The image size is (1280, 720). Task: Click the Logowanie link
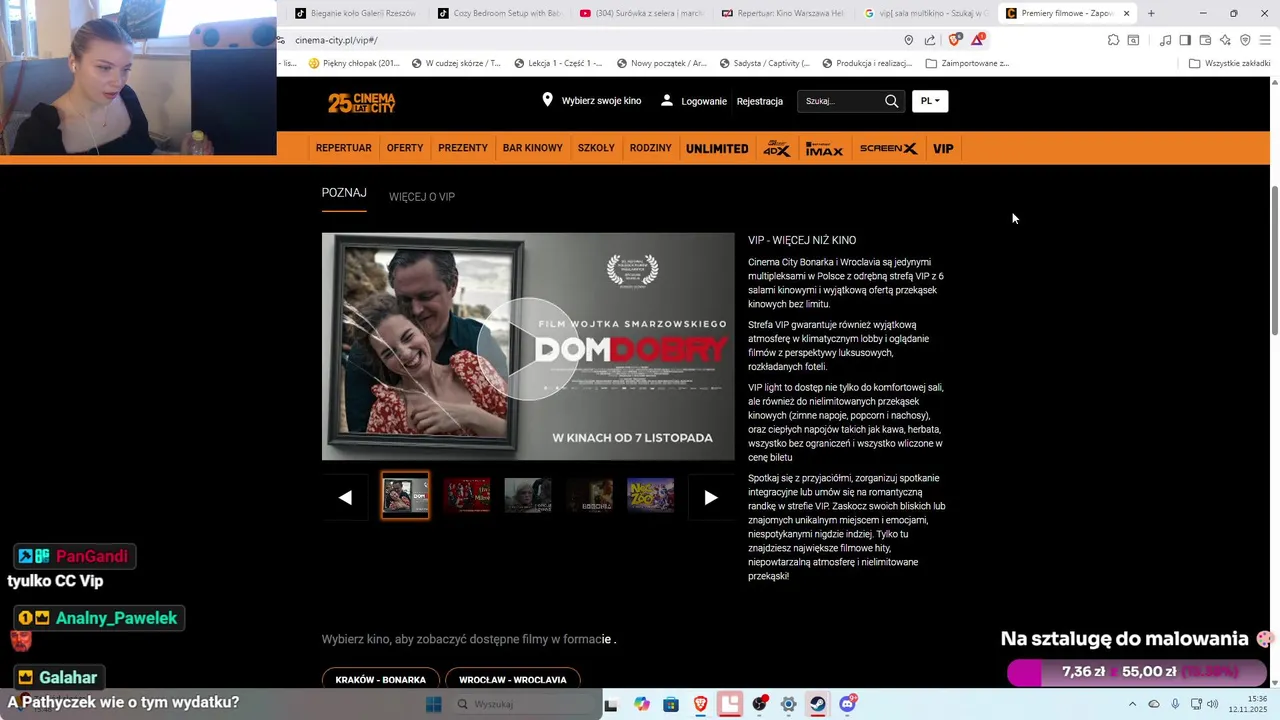704,101
